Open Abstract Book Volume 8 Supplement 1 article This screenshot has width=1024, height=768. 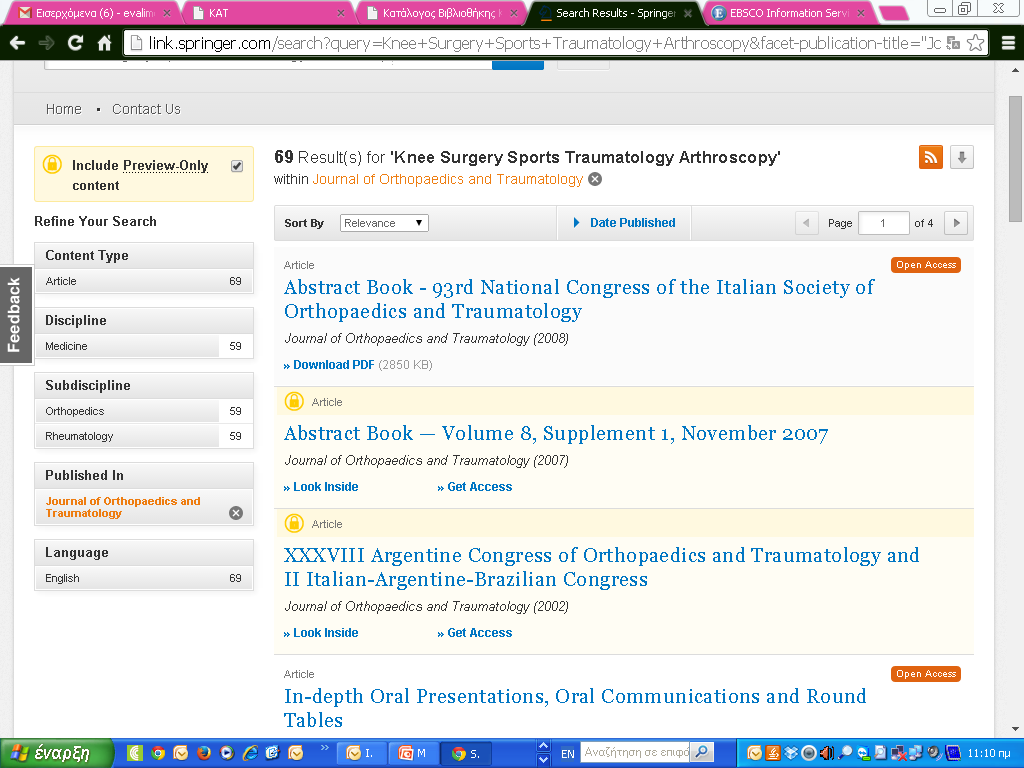[556, 434]
